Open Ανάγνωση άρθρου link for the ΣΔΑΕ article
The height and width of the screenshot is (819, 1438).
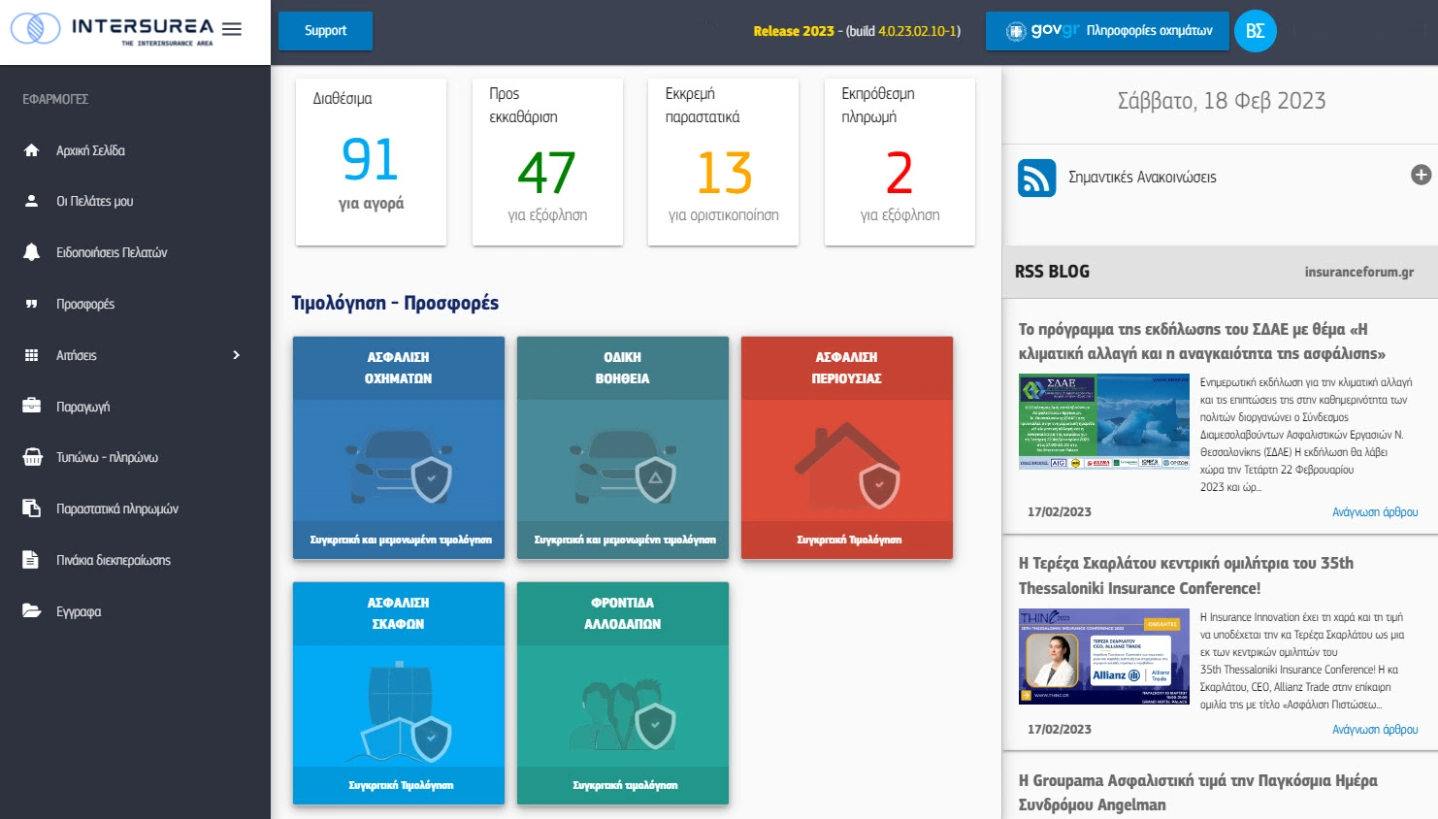point(1374,512)
